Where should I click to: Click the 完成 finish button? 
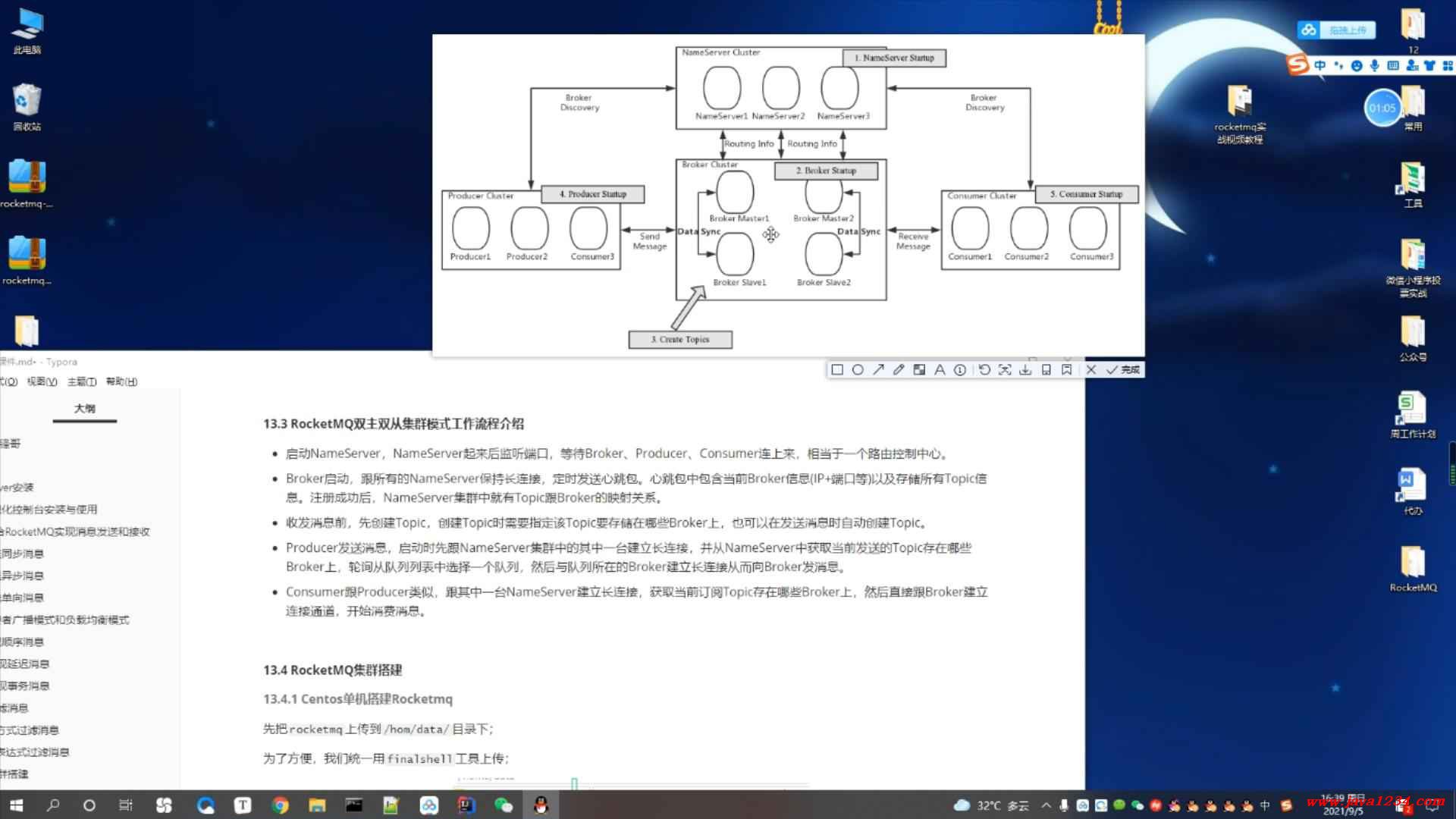[1123, 370]
